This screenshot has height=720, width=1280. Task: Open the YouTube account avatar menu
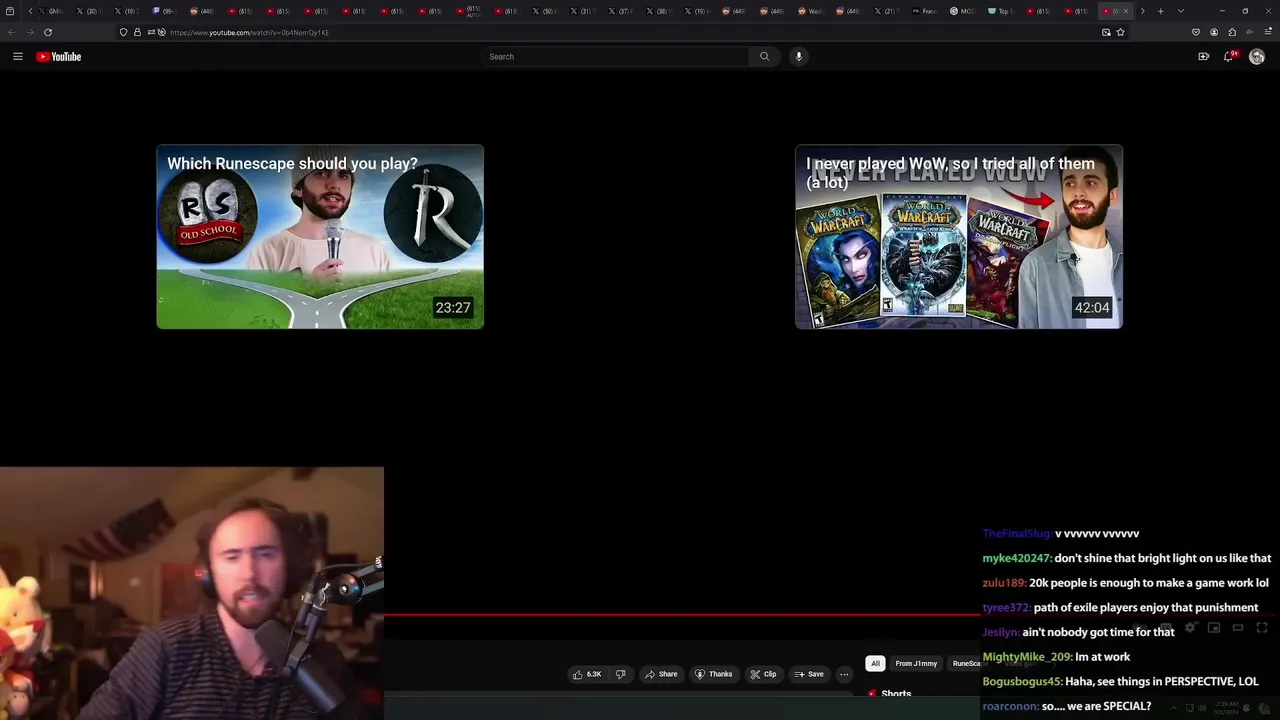[1257, 56]
